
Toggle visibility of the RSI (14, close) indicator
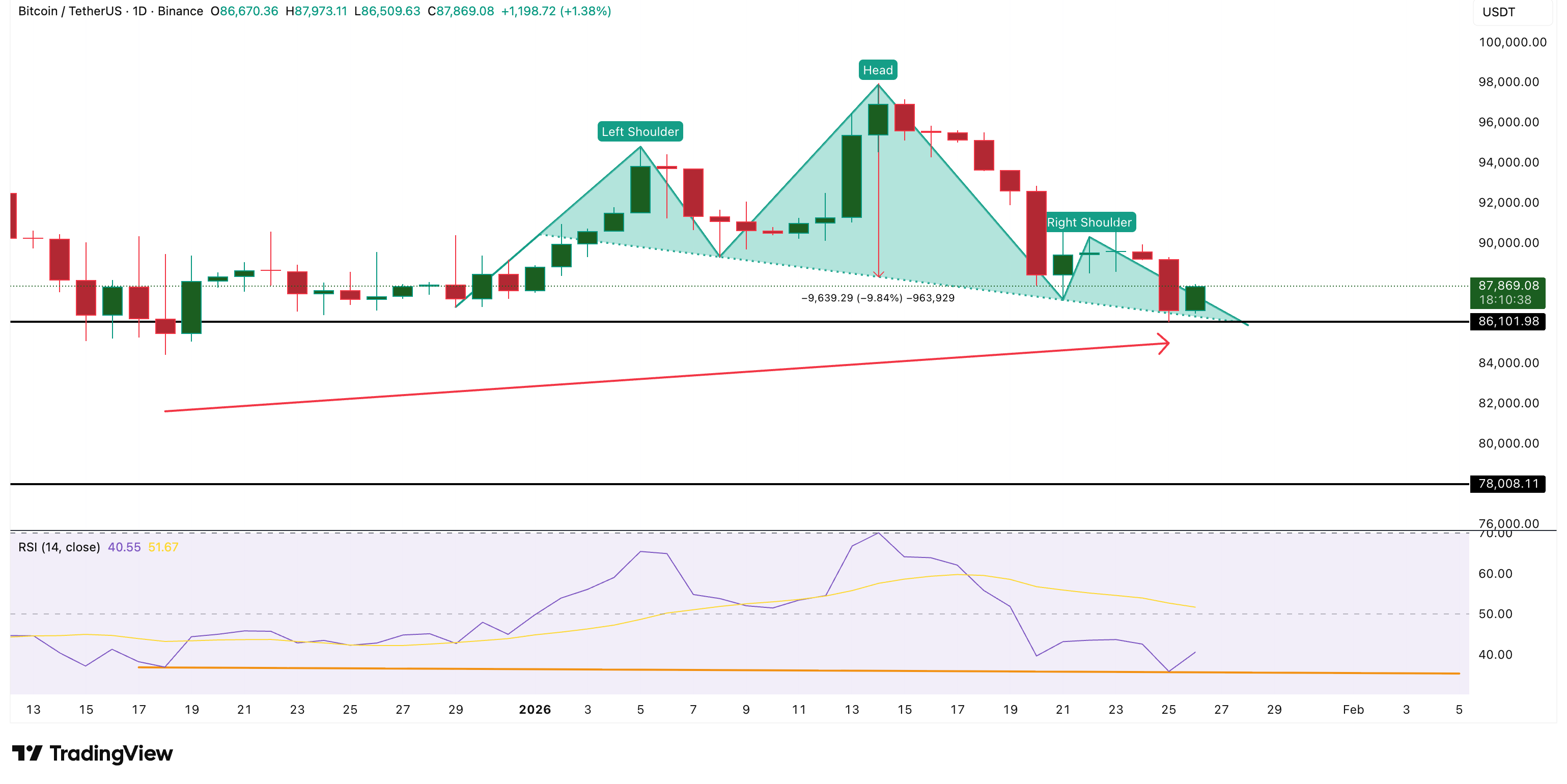(59, 546)
